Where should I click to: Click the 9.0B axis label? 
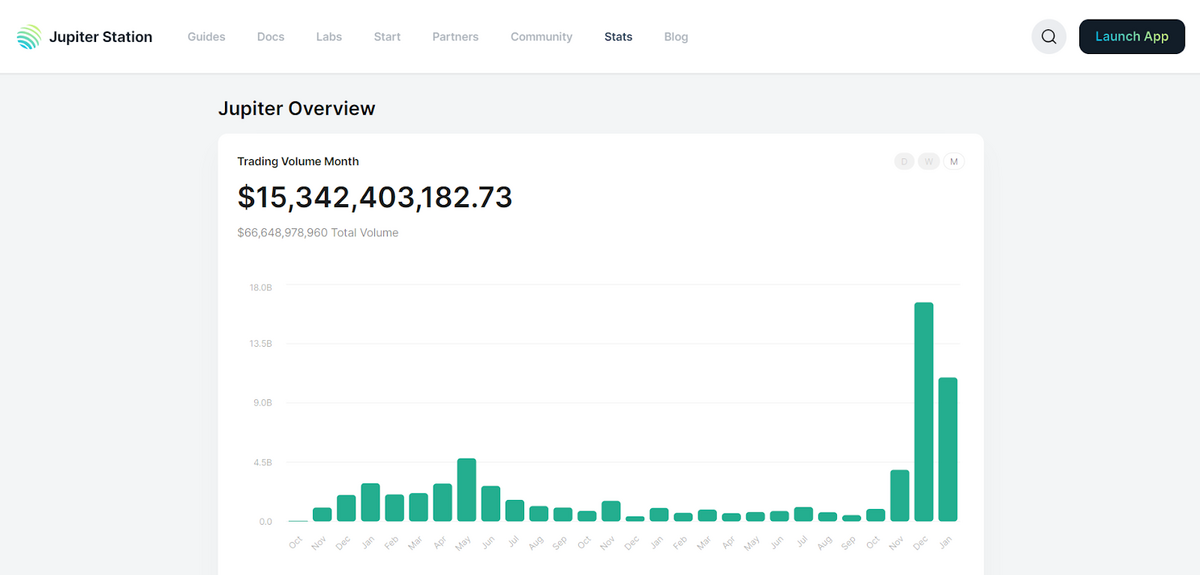tap(262, 403)
